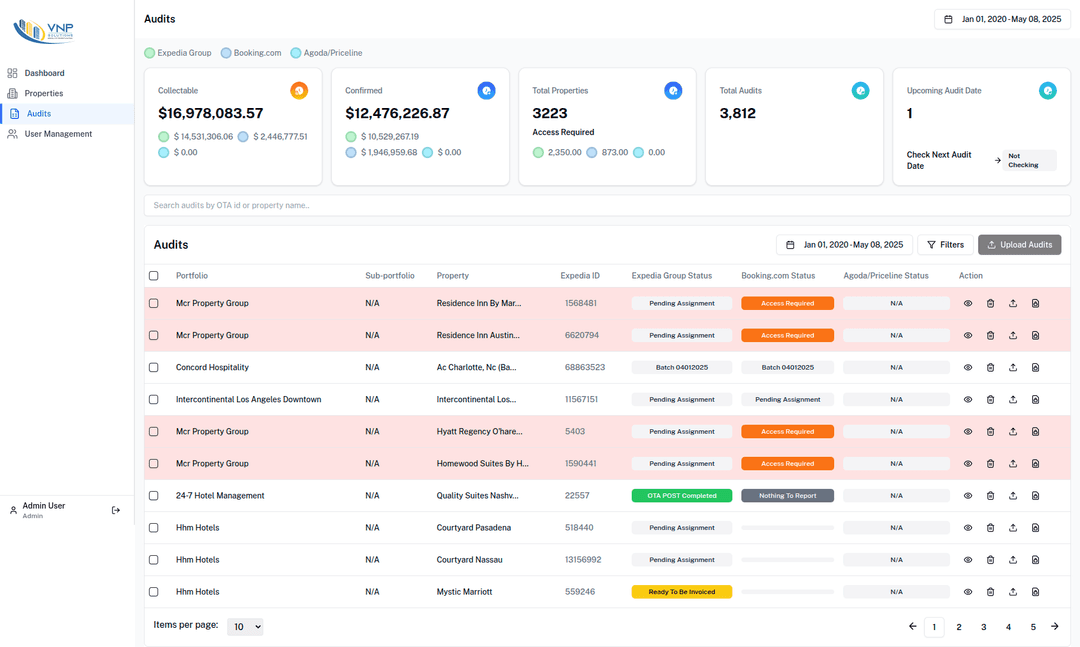Click upload icon for Residence Inn Austin row
This screenshot has height=647, width=1080.
tap(1013, 336)
